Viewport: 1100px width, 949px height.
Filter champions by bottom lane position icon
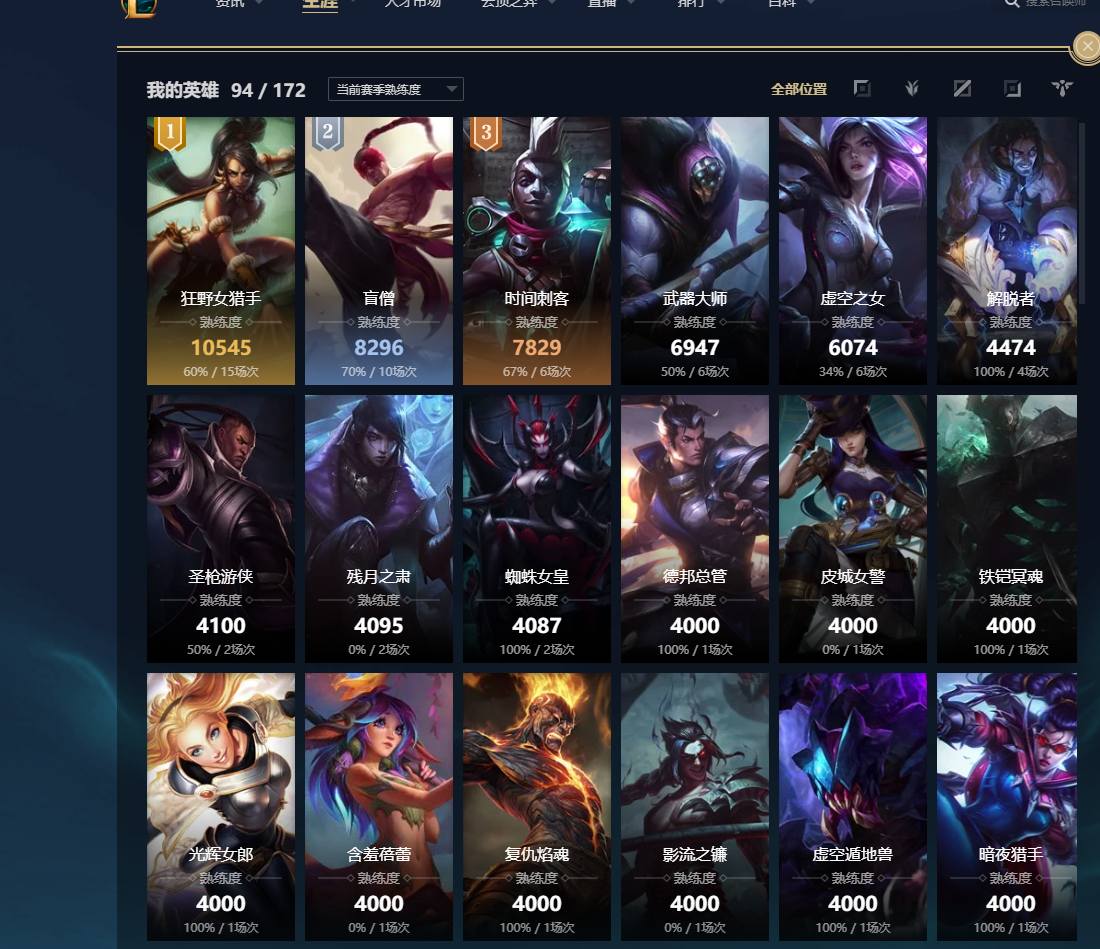click(x=1012, y=88)
